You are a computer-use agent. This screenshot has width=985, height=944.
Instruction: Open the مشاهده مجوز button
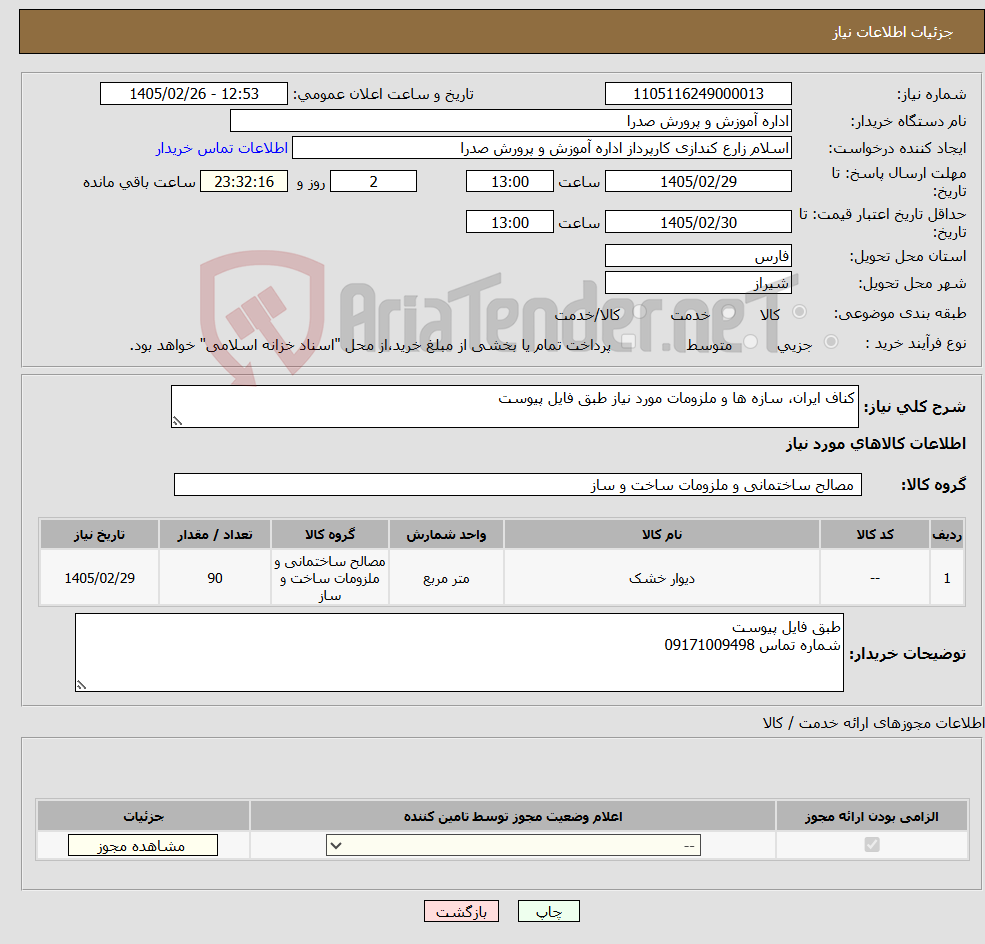pyautogui.click(x=143, y=845)
